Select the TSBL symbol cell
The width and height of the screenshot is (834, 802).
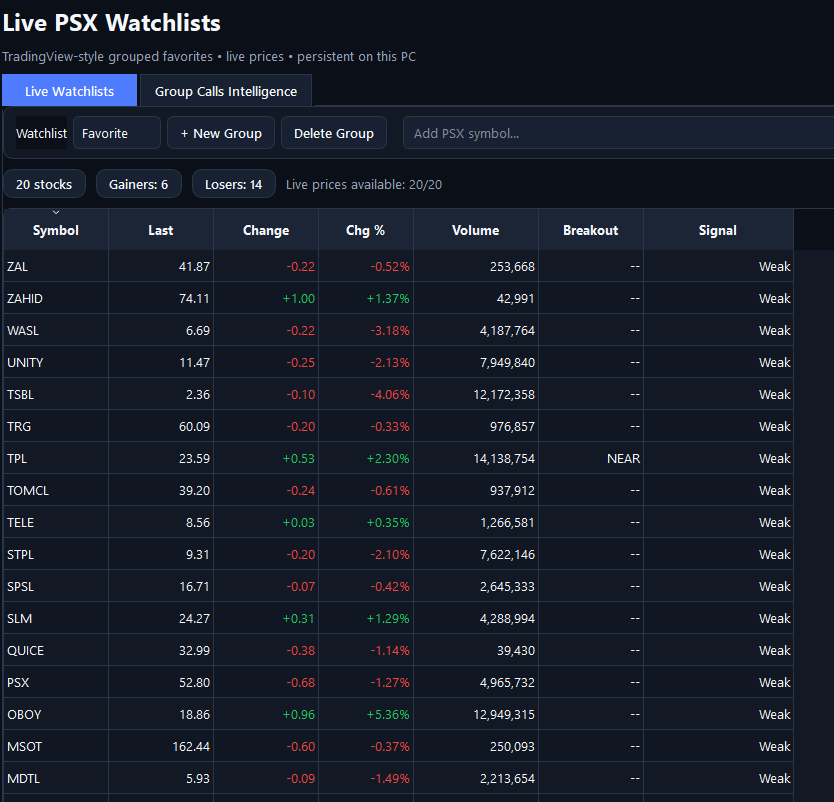[56, 394]
